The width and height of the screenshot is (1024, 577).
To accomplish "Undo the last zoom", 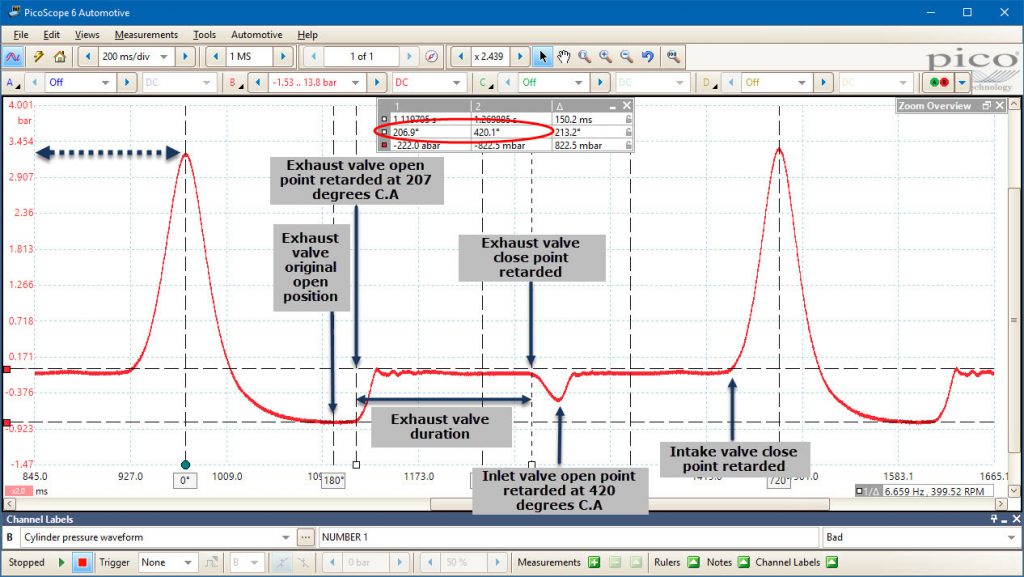I will 647,57.
